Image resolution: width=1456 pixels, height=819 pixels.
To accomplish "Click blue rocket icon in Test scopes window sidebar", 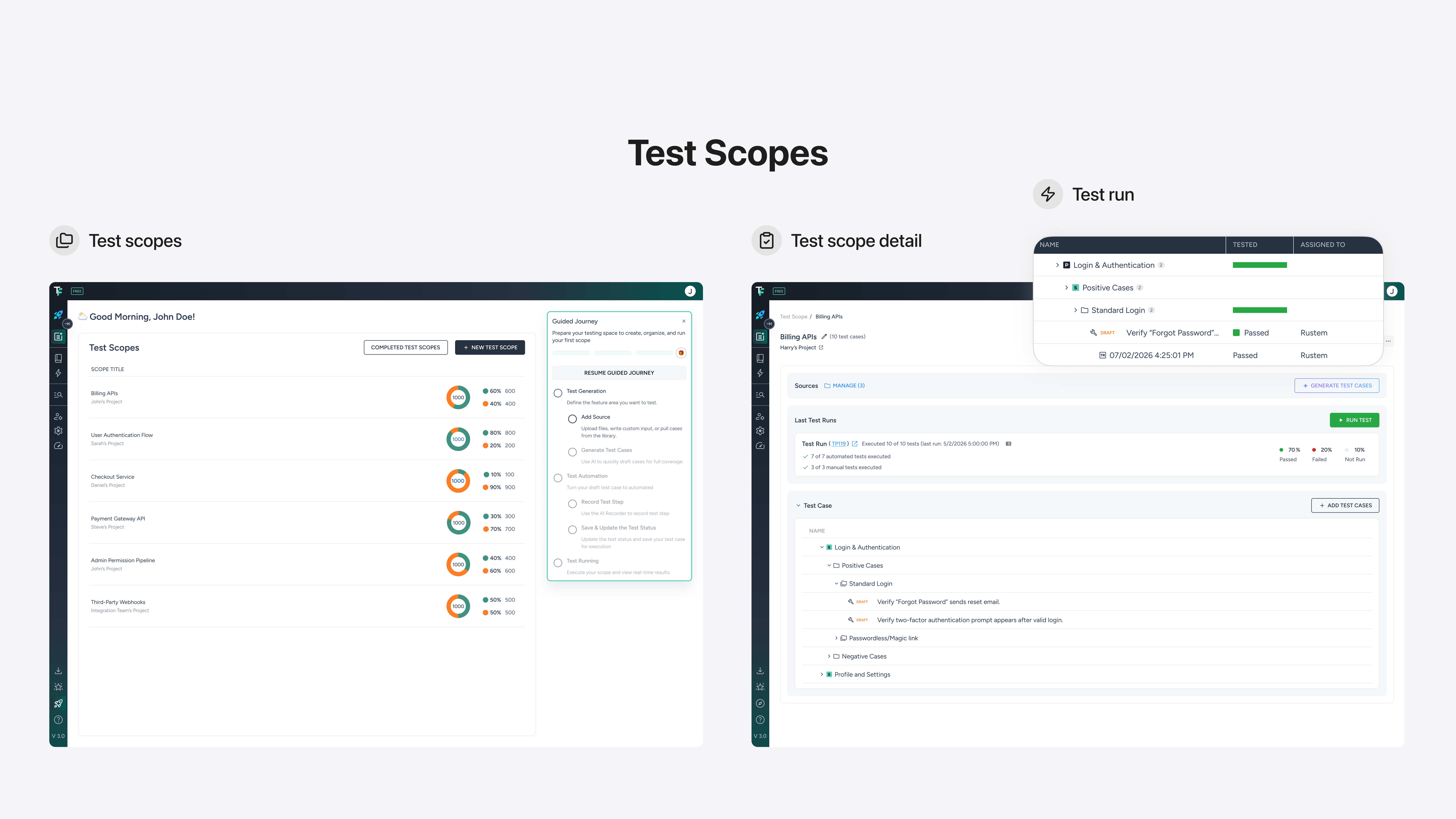I will pyautogui.click(x=58, y=315).
